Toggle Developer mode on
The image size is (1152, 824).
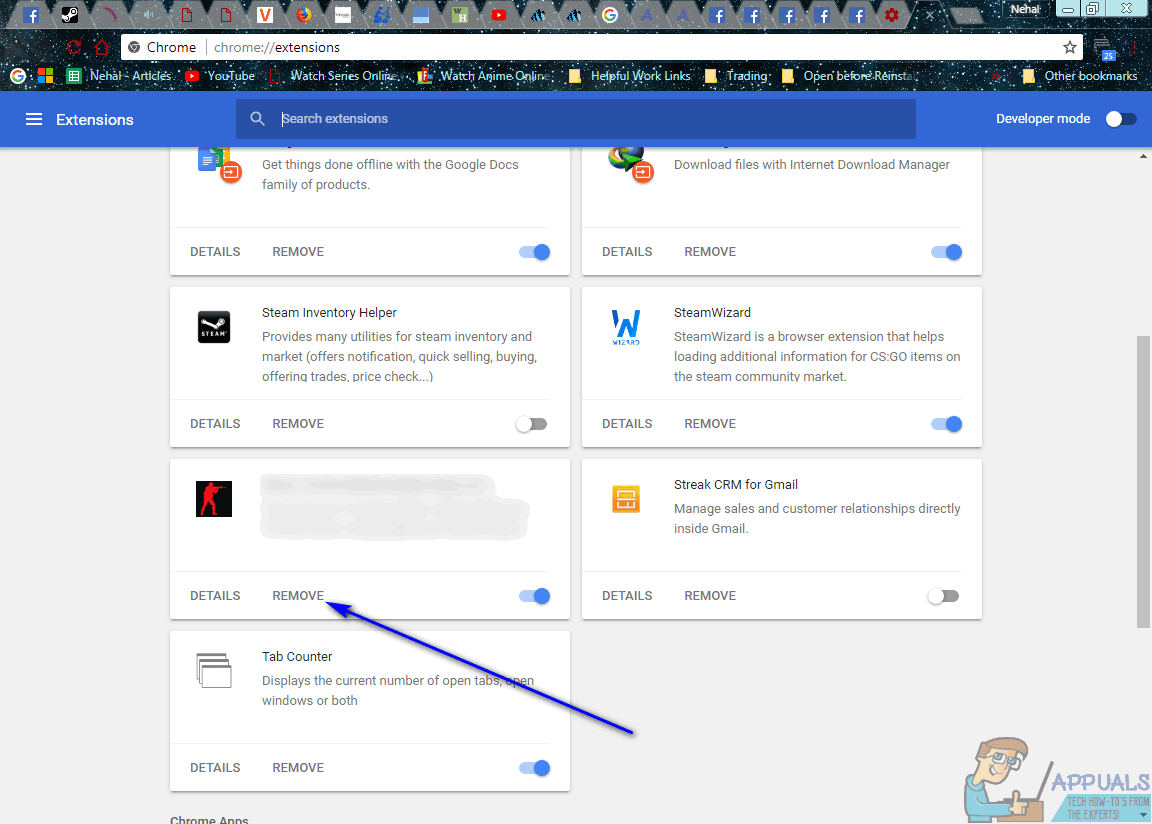[1120, 119]
